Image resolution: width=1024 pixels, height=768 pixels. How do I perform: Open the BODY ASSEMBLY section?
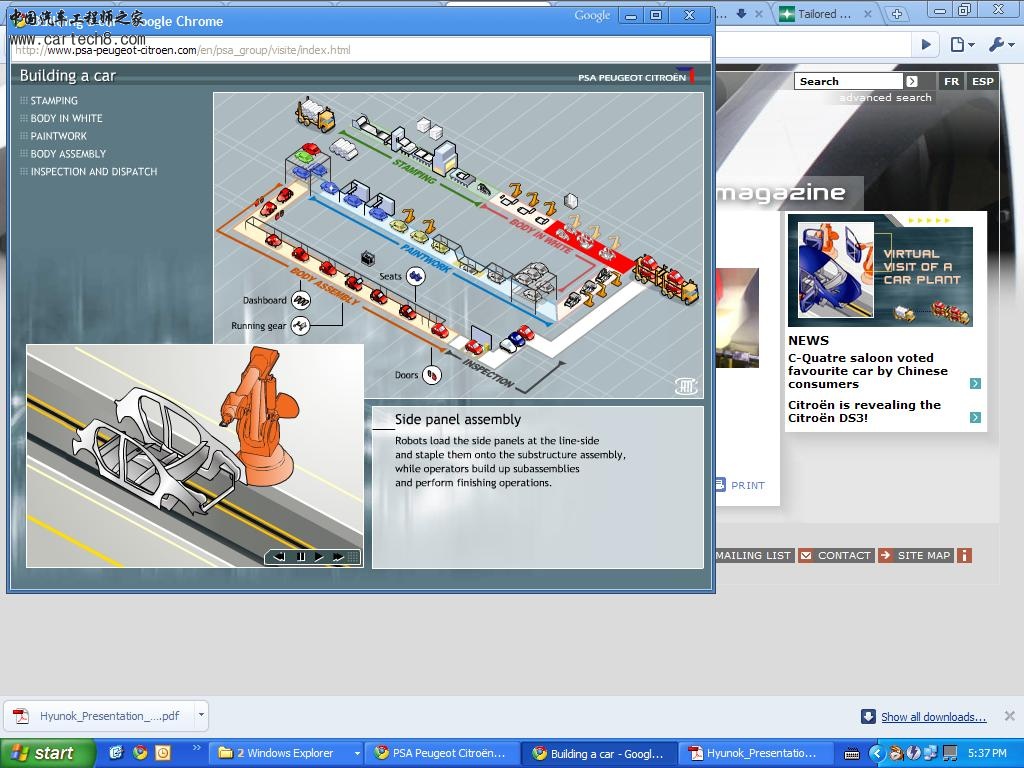(68, 153)
